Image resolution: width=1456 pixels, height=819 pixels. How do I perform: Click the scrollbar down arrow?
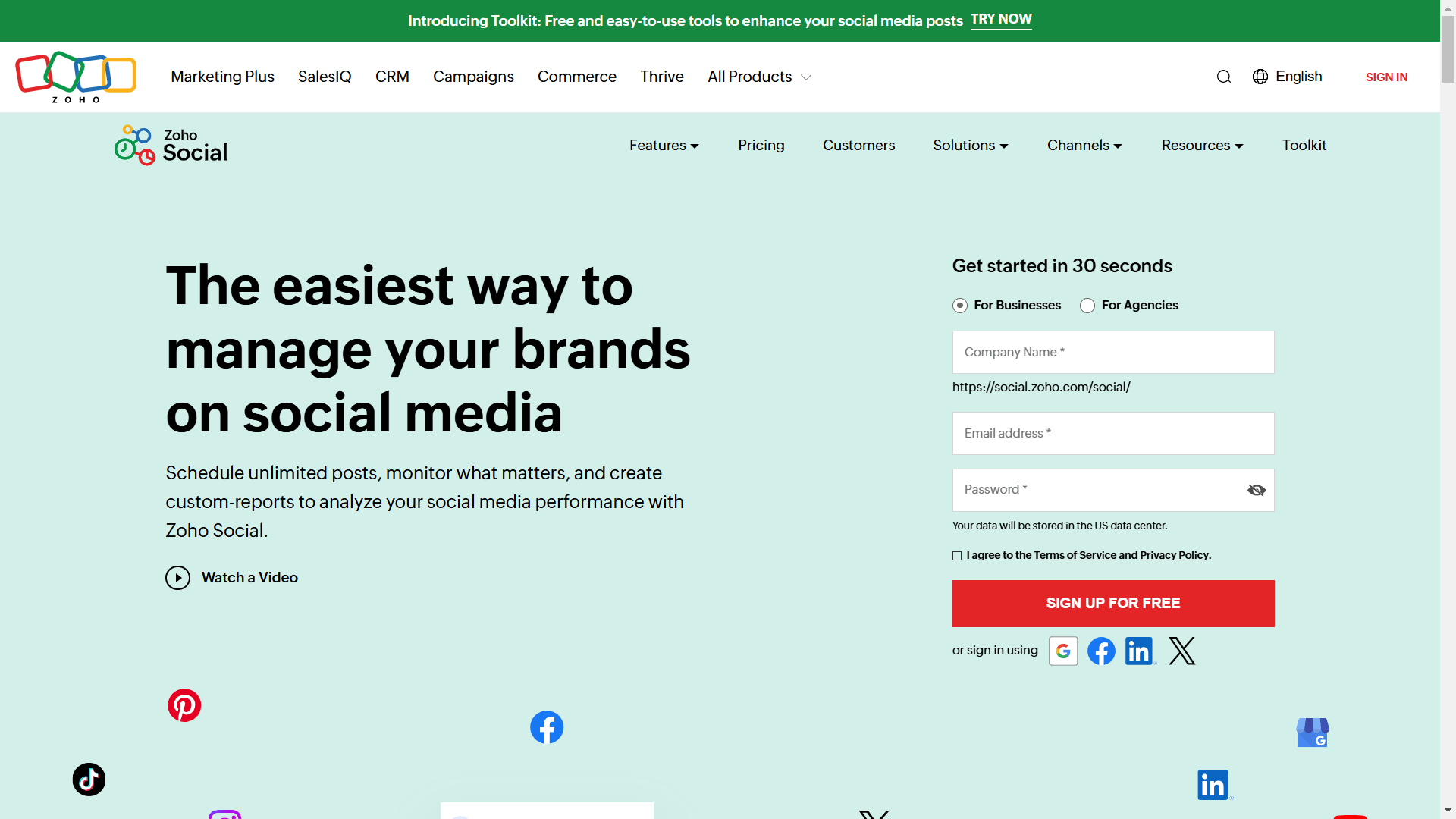(1448, 811)
